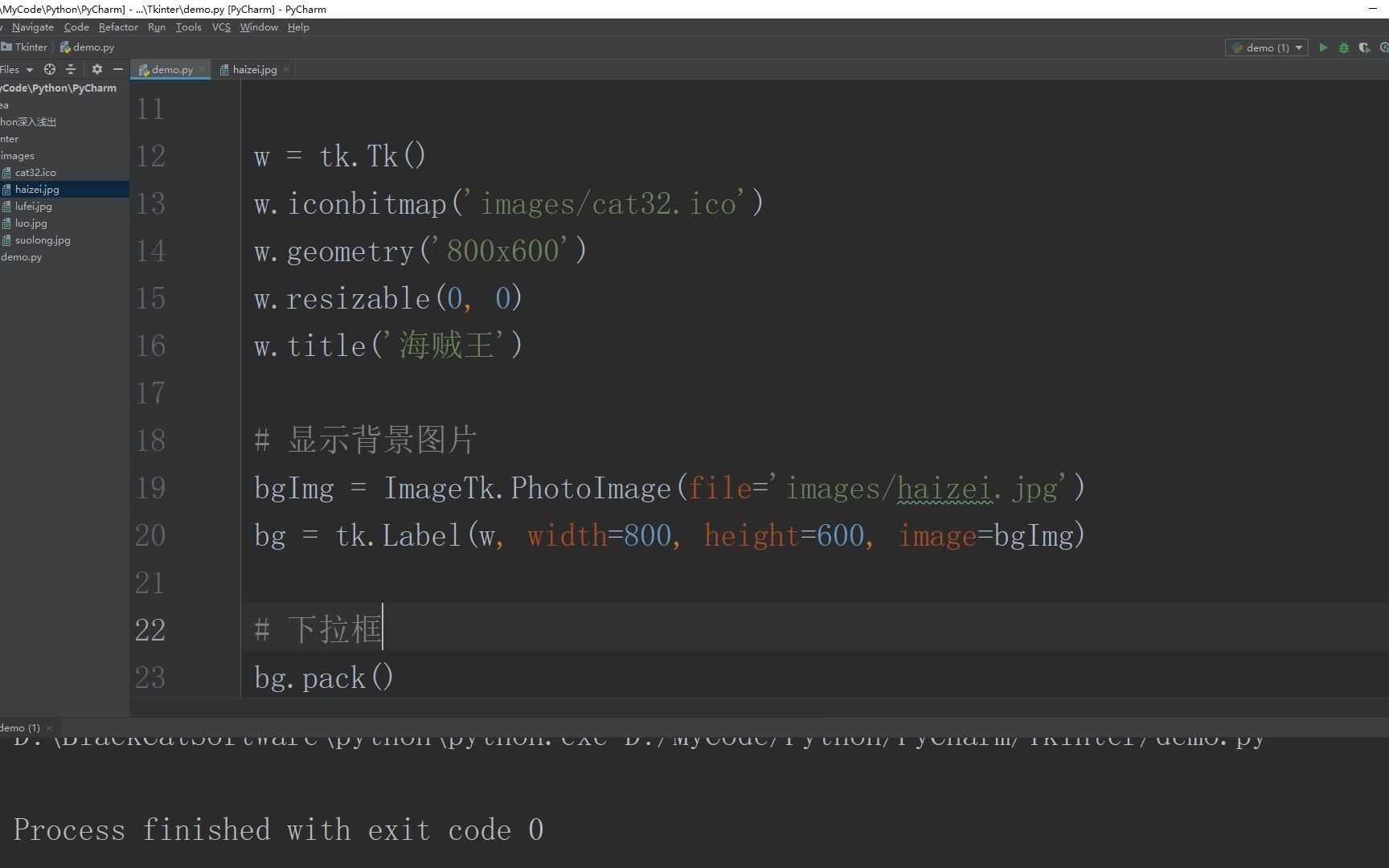Open the Tools menu
Viewport: 1389px width, 868px height.
click(189, 27)
